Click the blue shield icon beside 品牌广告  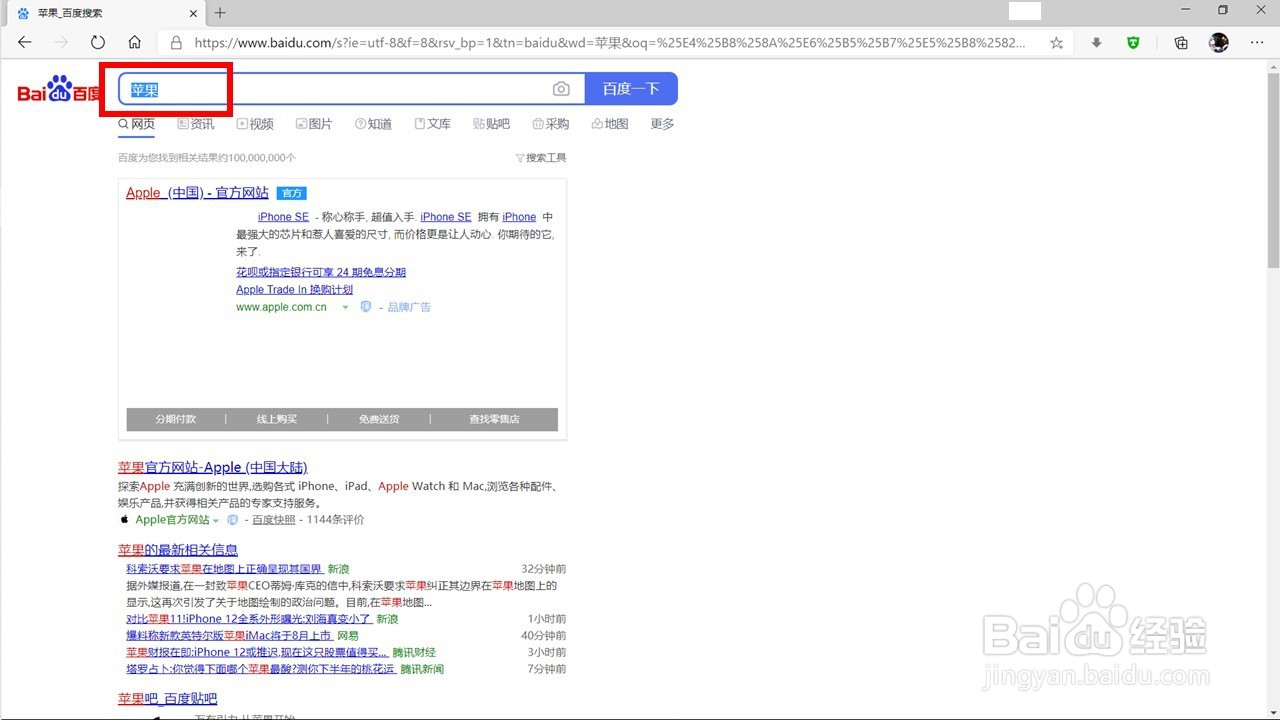366,307
